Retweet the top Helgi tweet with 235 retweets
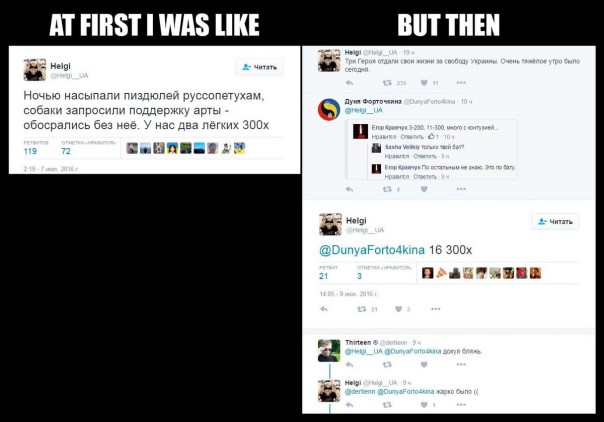The width and height of the screenshot is (604, 422). point(387,83)
